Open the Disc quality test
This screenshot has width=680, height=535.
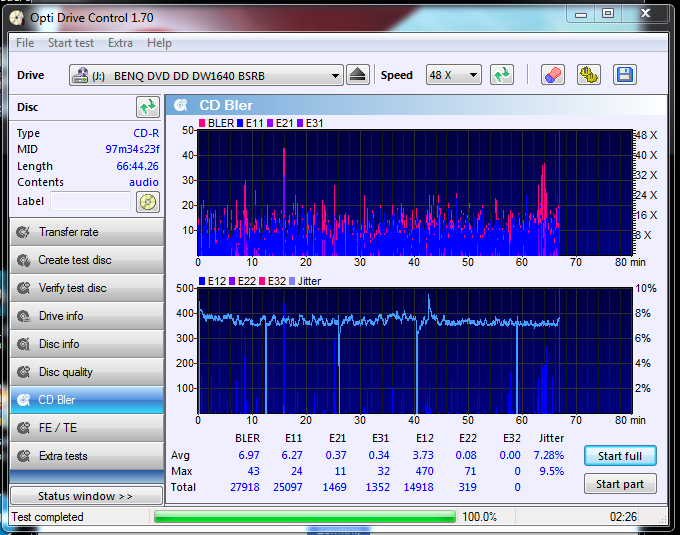click(87, 372)
